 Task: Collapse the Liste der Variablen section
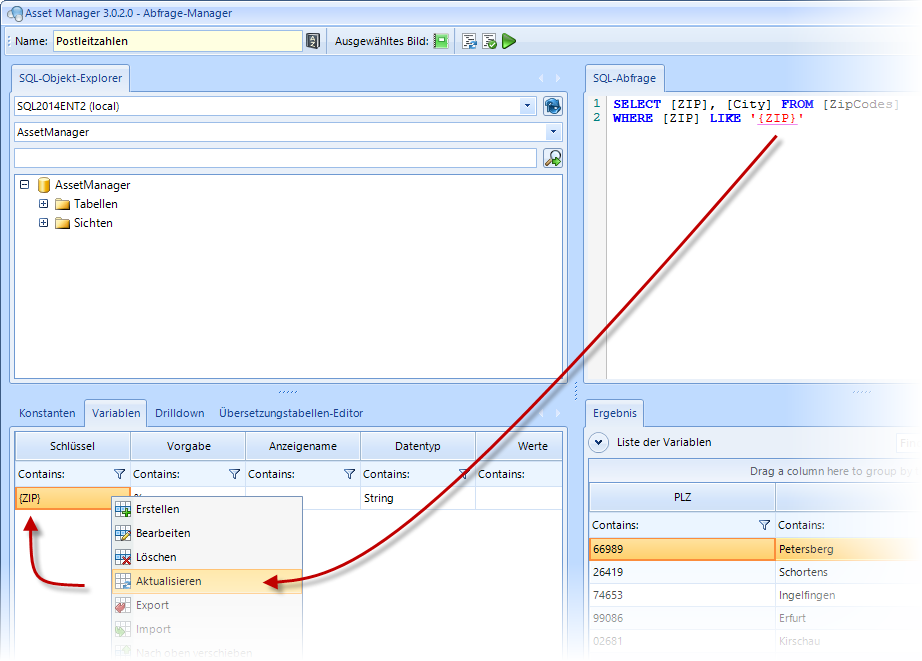coord(599,442)
